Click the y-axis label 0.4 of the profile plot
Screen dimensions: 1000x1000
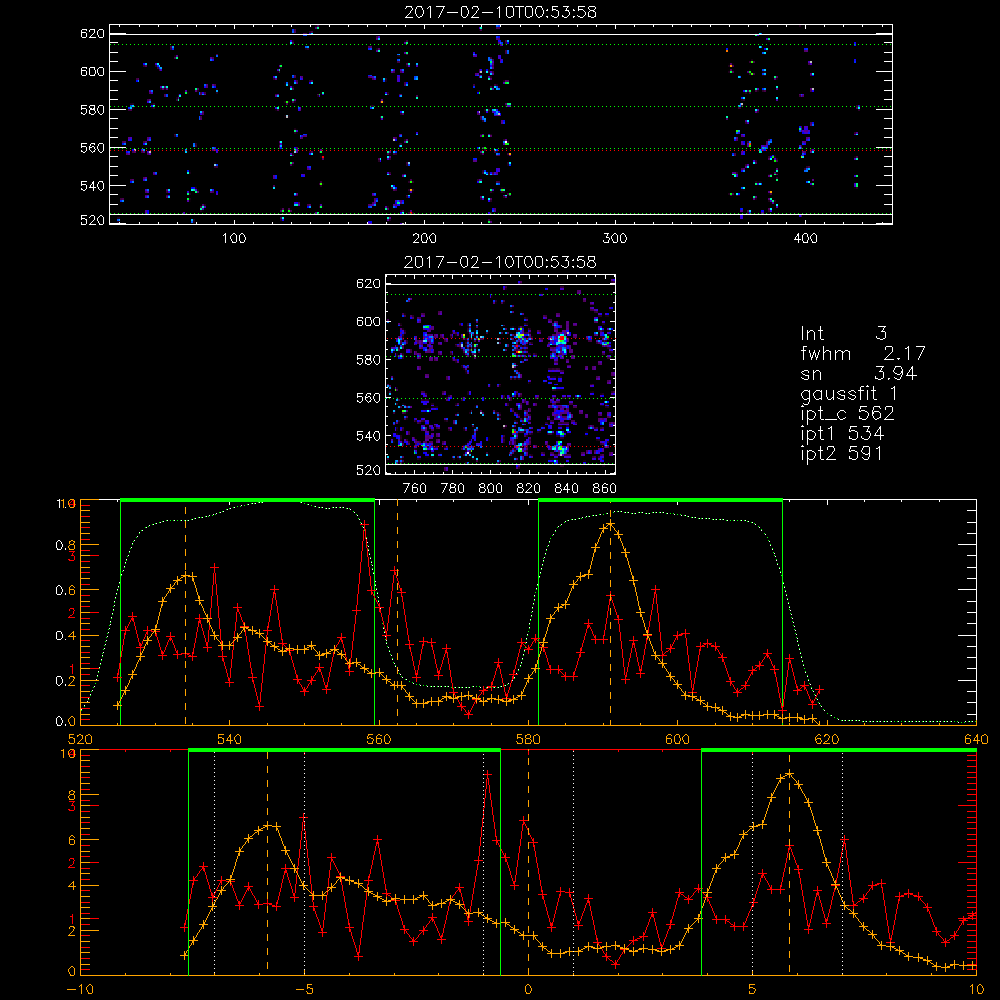coord(66,636)
